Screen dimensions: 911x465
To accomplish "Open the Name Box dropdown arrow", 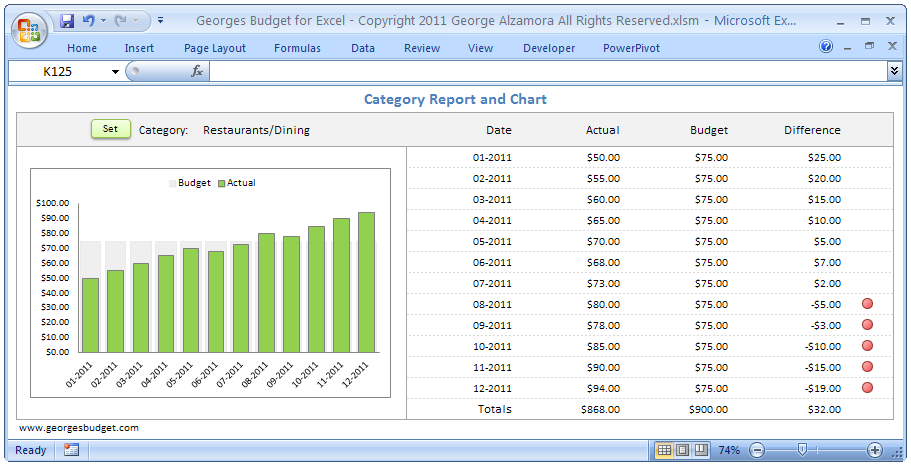I will point(115,71).
